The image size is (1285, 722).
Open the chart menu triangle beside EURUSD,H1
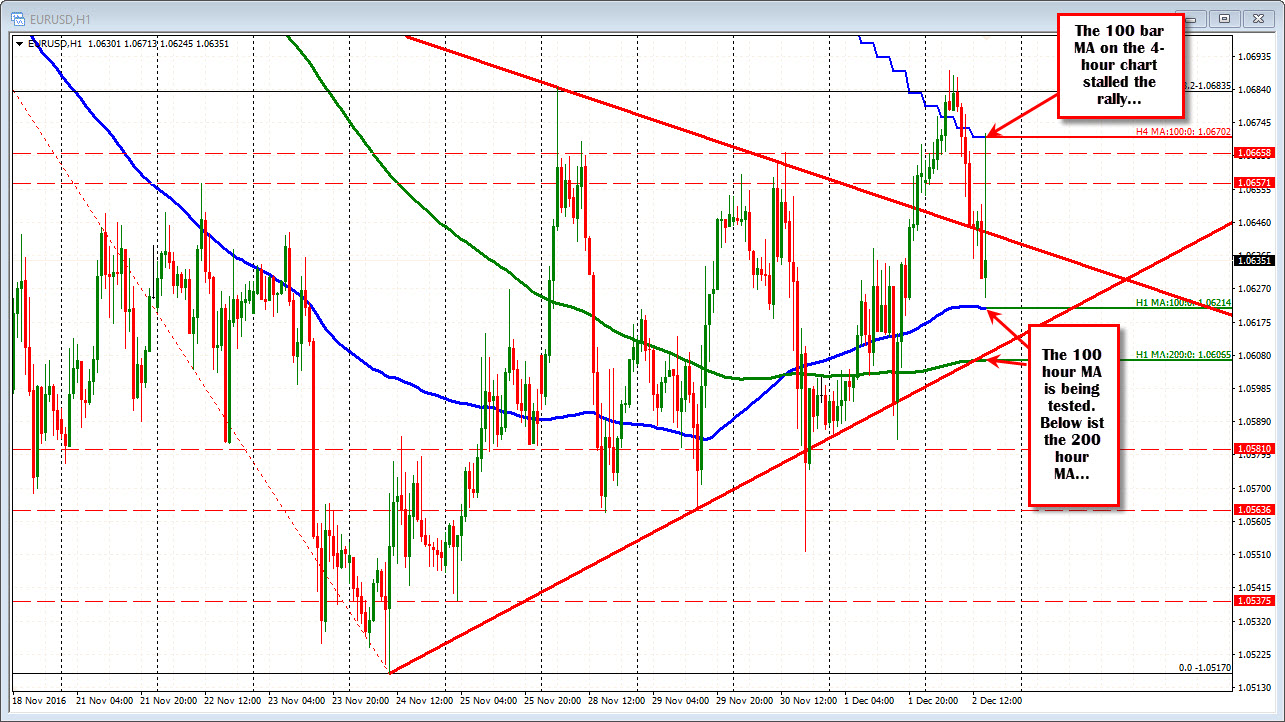coord(19,43)
